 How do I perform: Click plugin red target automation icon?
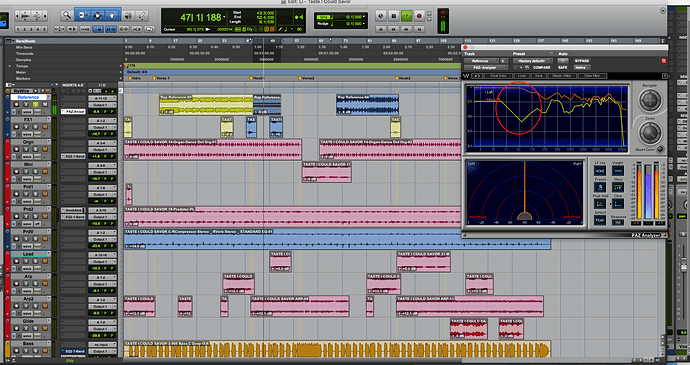pyautogui.click(x=664, y=61)
